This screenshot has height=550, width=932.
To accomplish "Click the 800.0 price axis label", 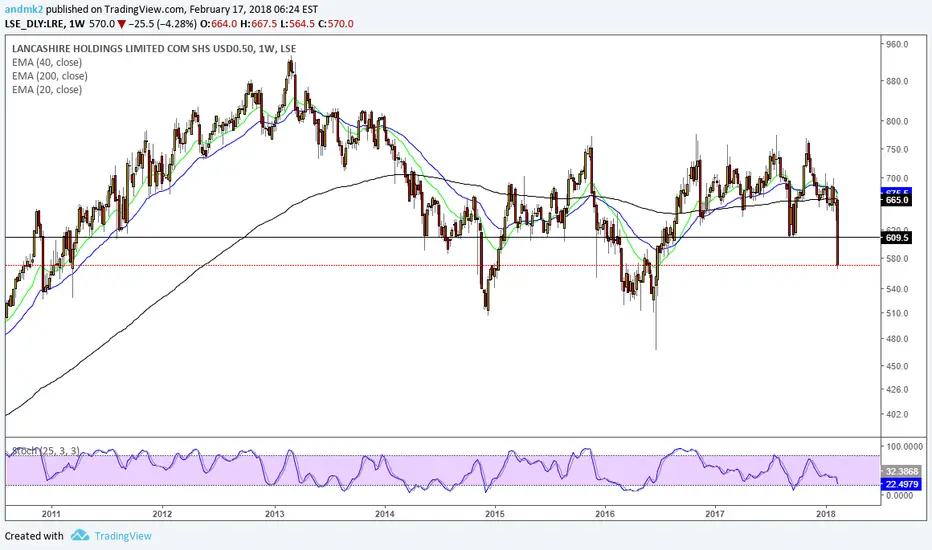I will point(897,121).
